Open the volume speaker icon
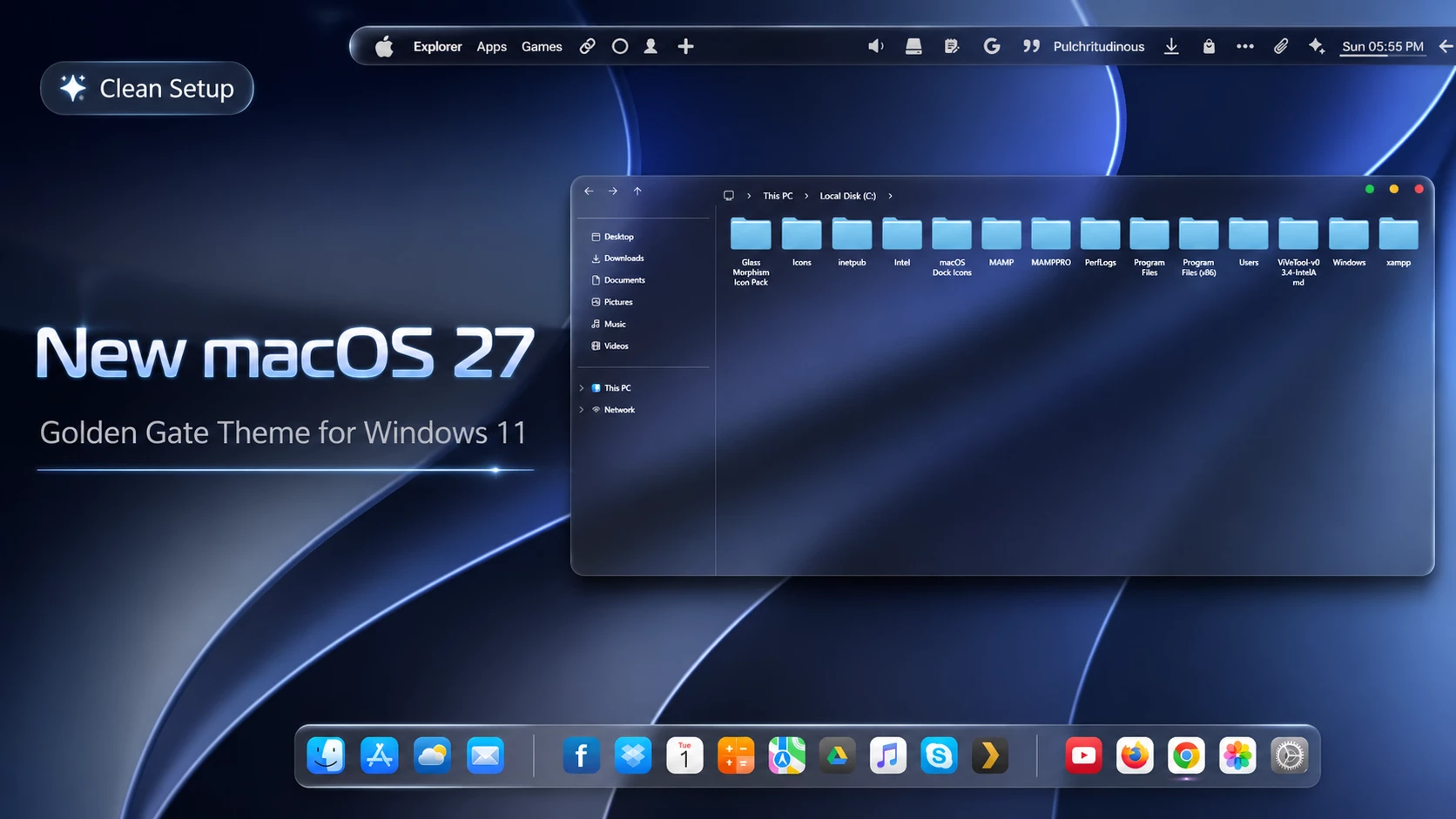Image resolution: width=1456 pixels, height=819 pixels. pos(876,46)
